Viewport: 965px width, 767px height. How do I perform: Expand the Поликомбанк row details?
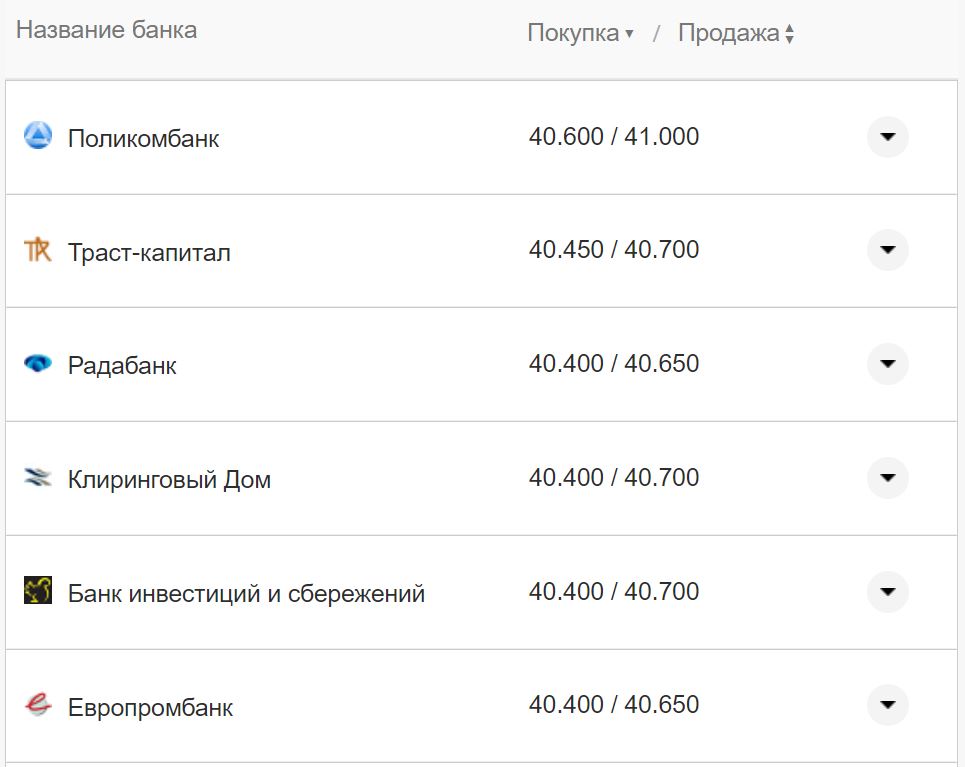click(887, 137)
